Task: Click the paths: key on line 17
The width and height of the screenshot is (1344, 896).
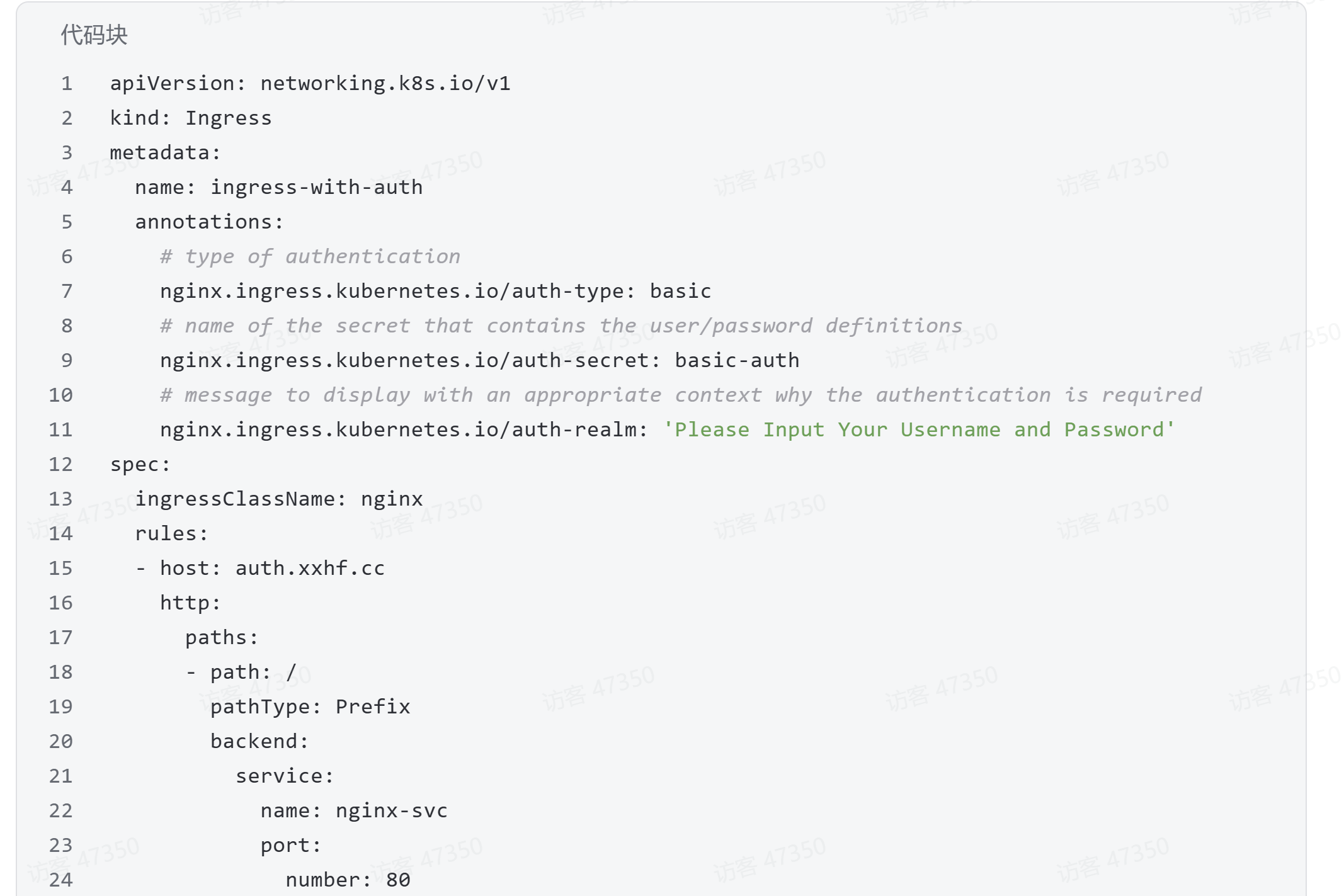Action: [222, 638]
